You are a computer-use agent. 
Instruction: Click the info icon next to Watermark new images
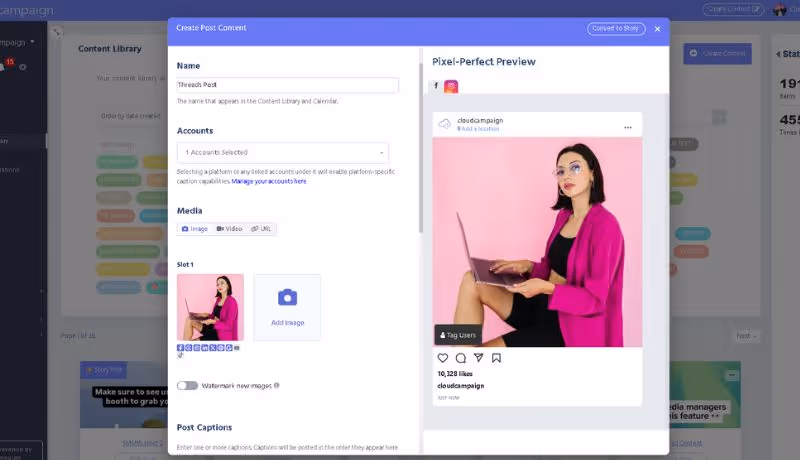[277, 386]
